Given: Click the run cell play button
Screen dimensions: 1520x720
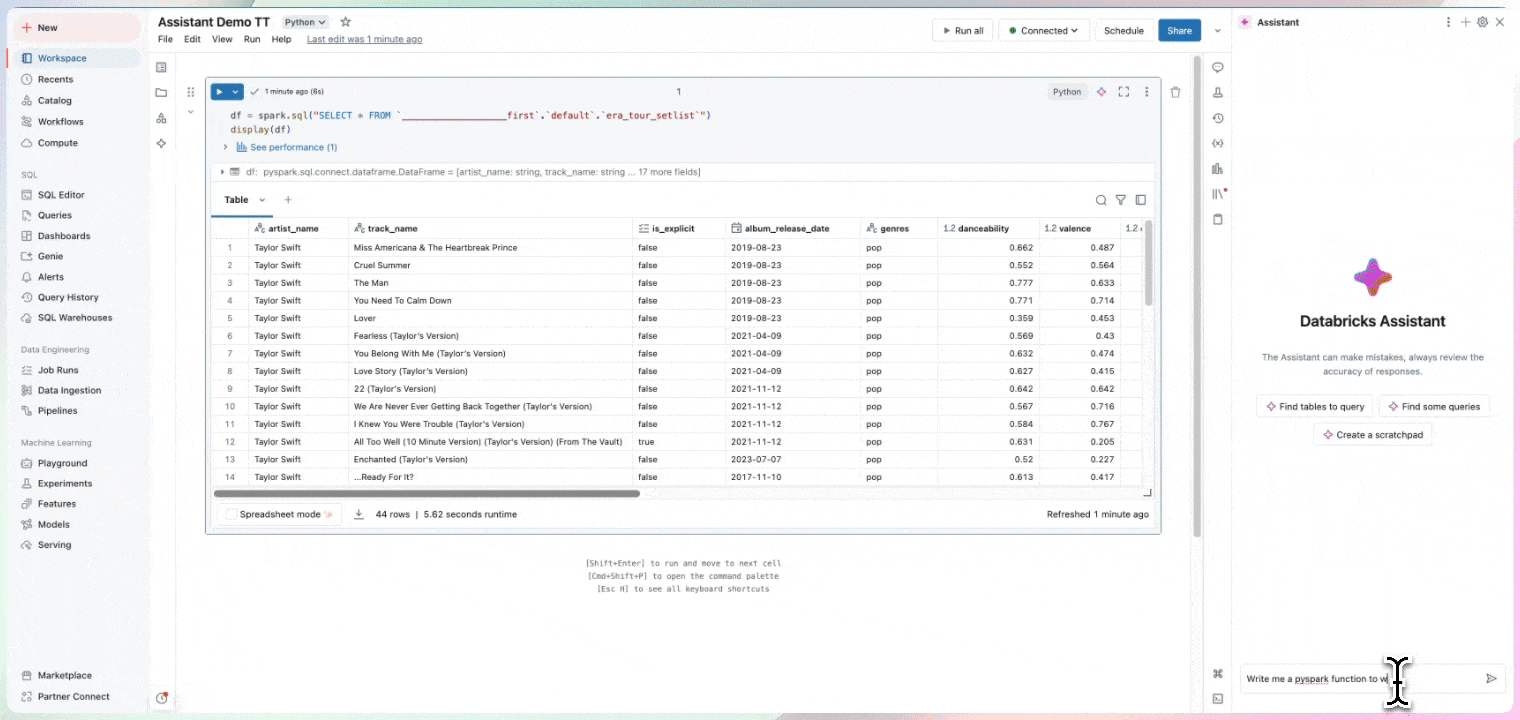Looking at the screenshot, I should click(x=220, y=92).
